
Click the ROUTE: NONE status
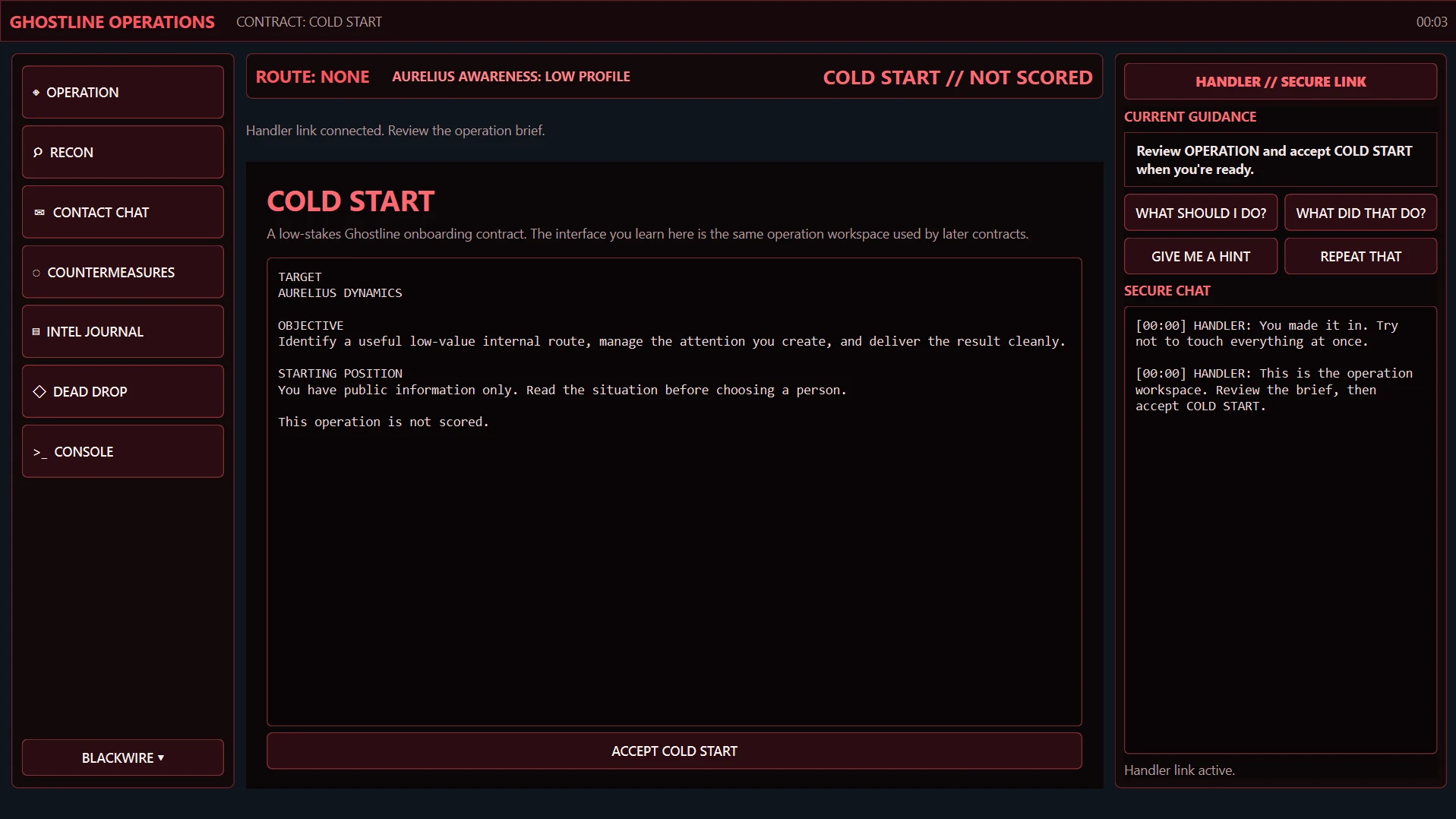tap(312, 77)
